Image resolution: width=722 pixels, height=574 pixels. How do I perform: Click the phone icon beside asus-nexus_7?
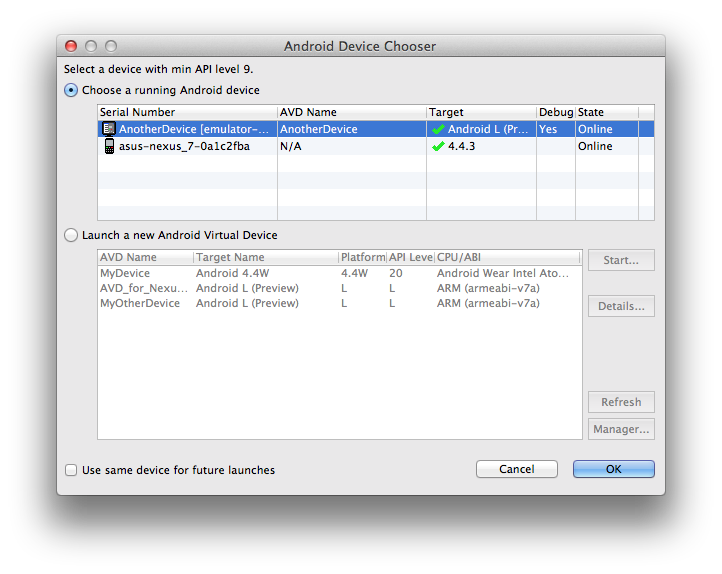[109, 146]
